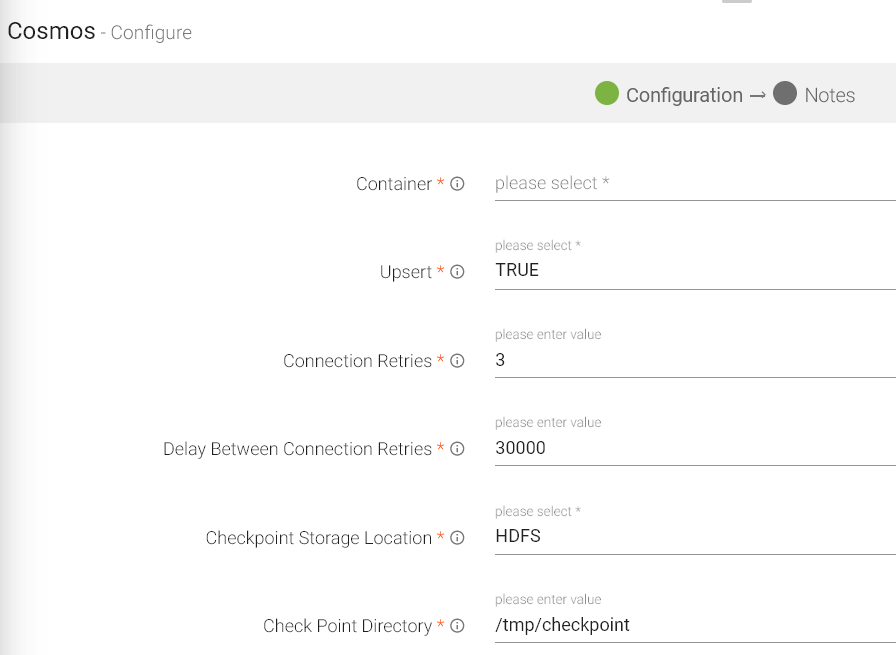Click the info icon next to Container

(457, 184)
